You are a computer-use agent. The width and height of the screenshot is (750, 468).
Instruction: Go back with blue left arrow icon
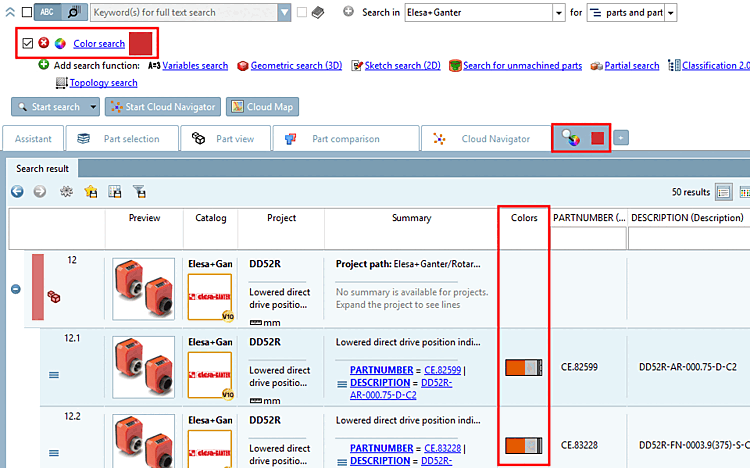(17, 192)
